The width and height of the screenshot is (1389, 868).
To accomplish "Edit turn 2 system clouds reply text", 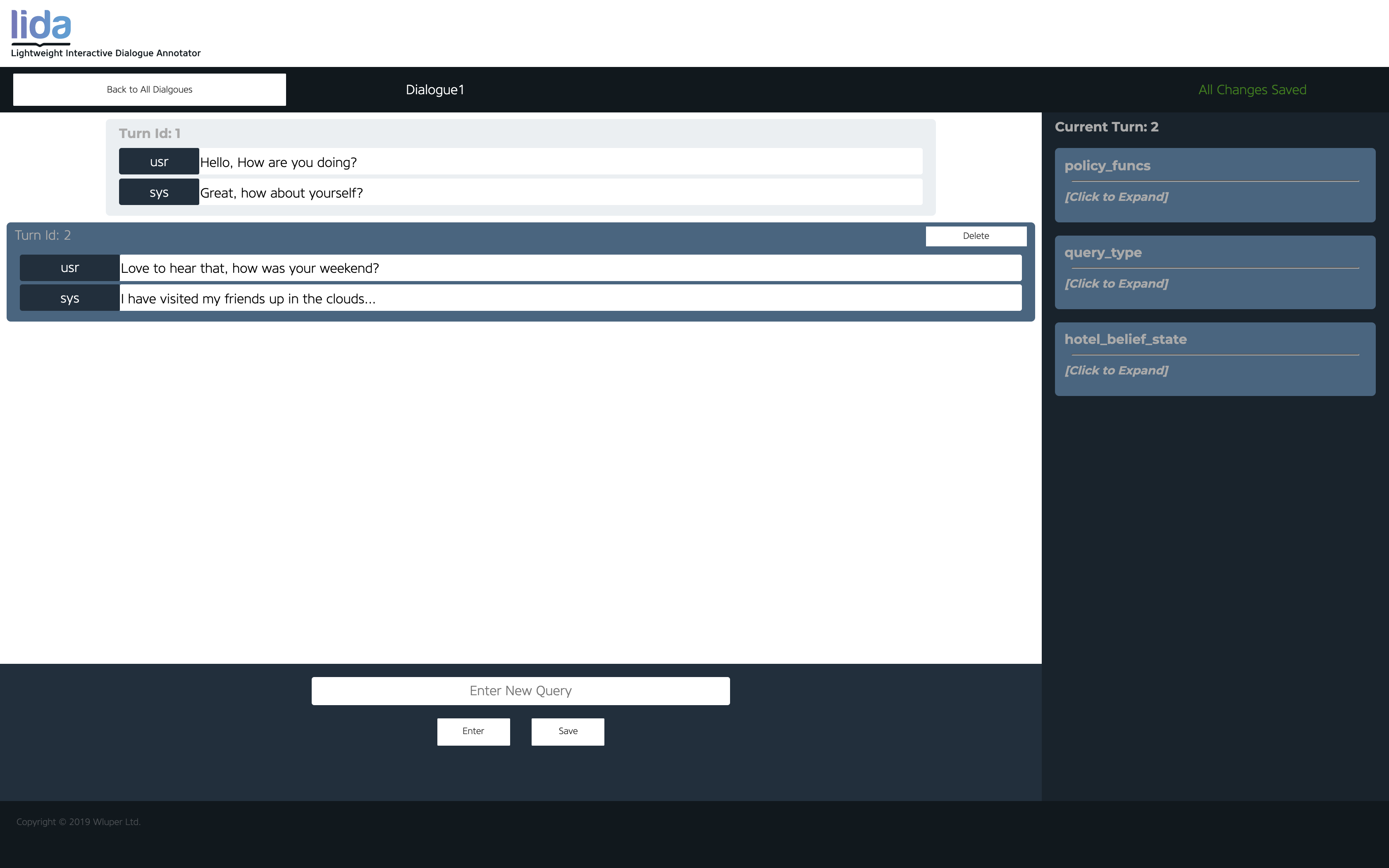I will [570, 298].
